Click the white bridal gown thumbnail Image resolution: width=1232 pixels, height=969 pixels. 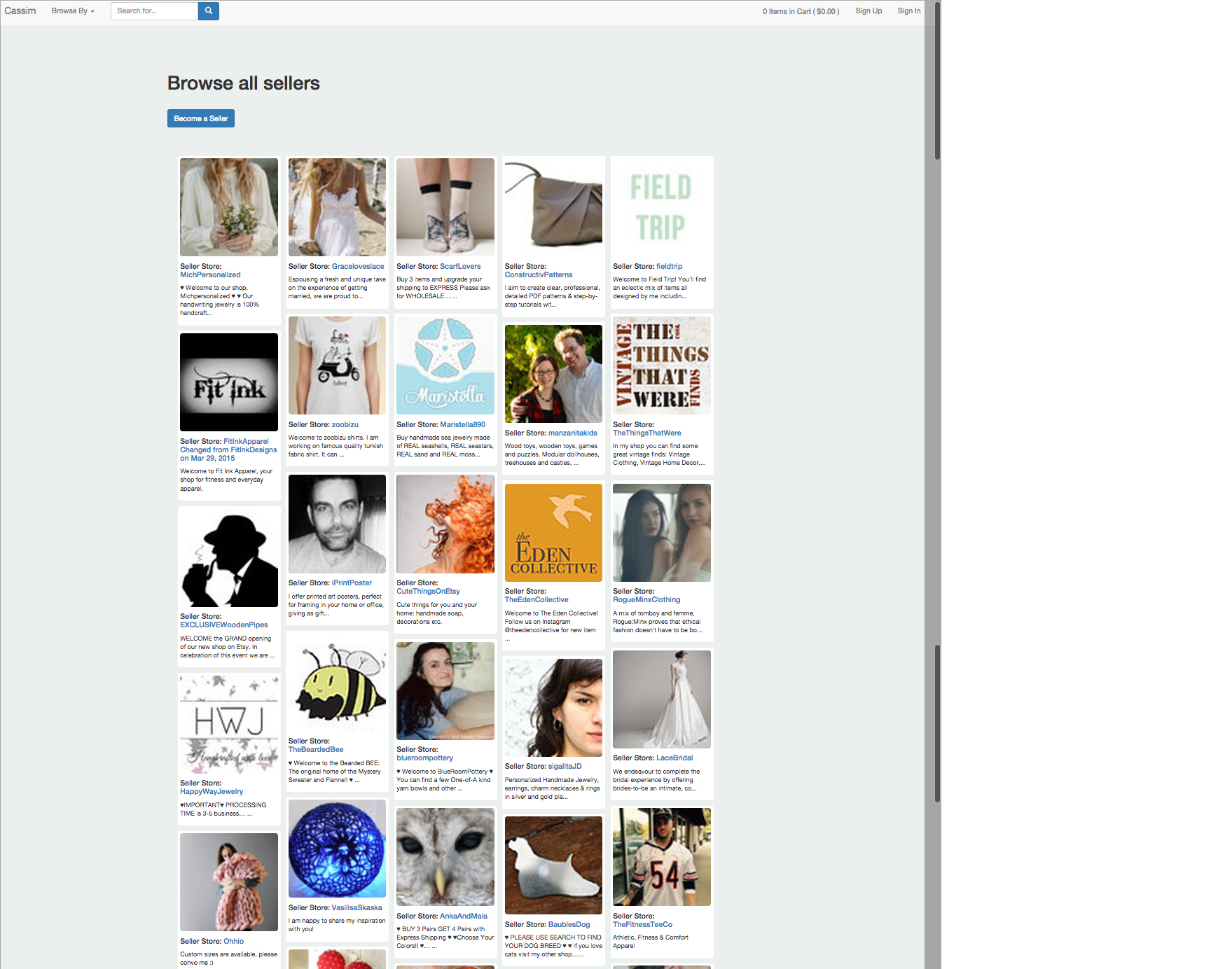(x=662, y=699)
